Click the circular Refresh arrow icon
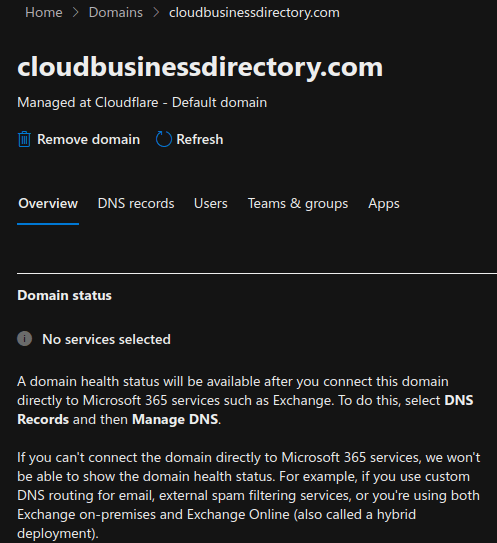Image resolution: width=497 pixels, height=543 pixels. click(x=163, y=139)
